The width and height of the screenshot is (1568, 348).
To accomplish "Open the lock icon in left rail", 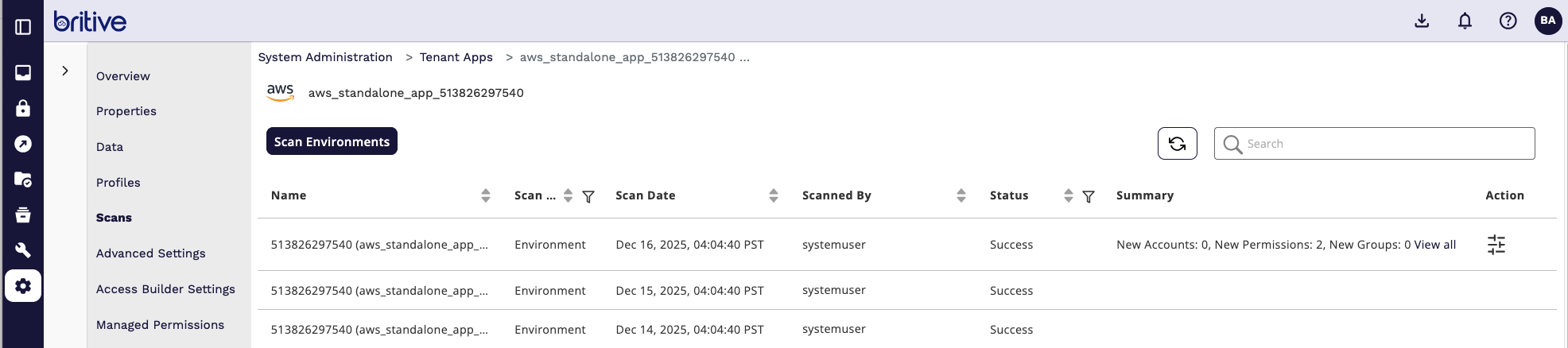I will [23, 108].
